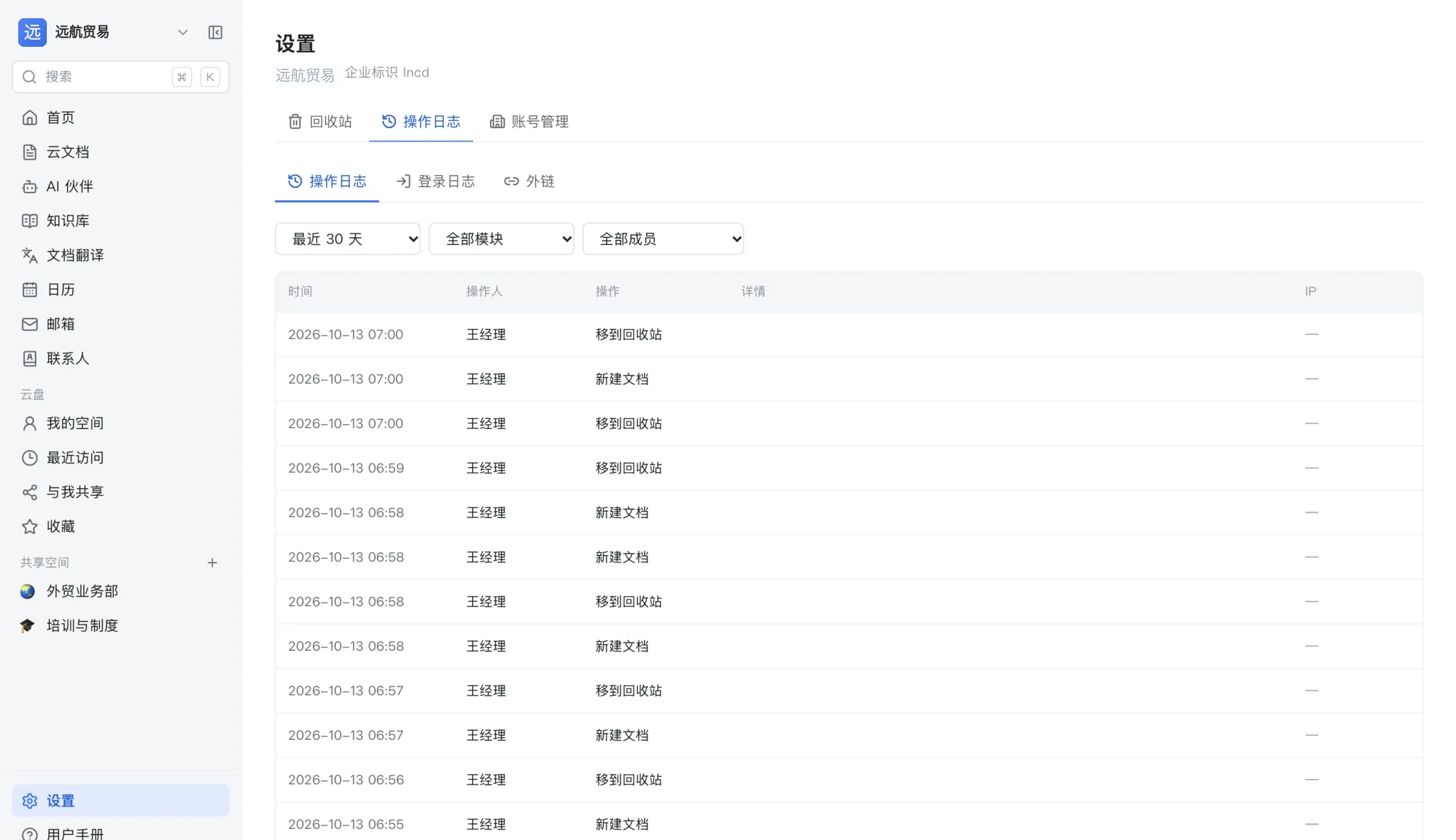The image size is (1456, 840).
Task: Open 与我共享 shared items
Action: 121,493
